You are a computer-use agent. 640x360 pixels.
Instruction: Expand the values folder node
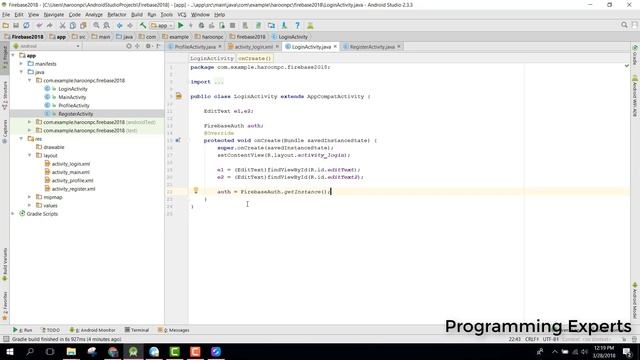click(29, 205)
